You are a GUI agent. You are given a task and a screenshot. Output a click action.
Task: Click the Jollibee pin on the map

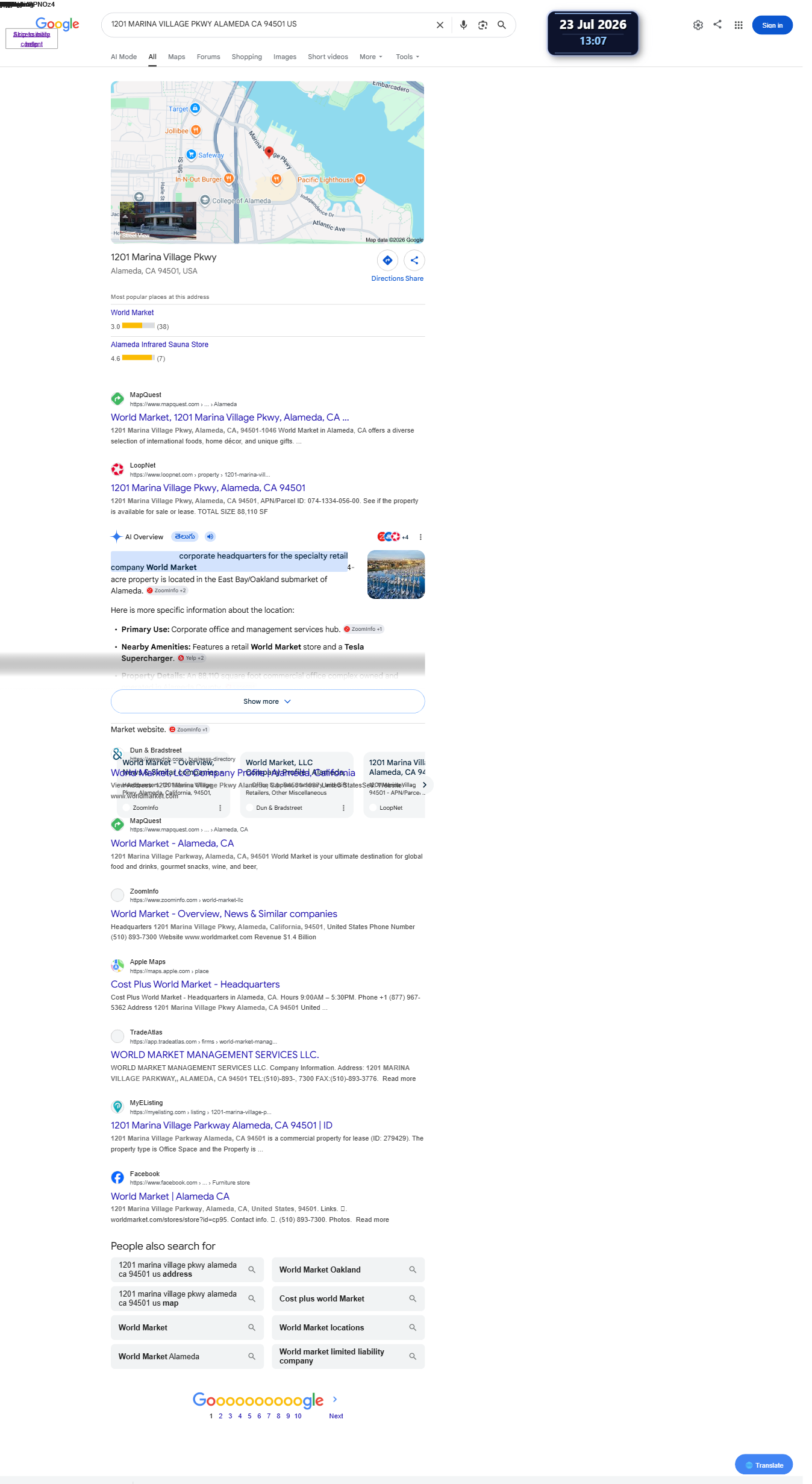(x=196, y=130)
